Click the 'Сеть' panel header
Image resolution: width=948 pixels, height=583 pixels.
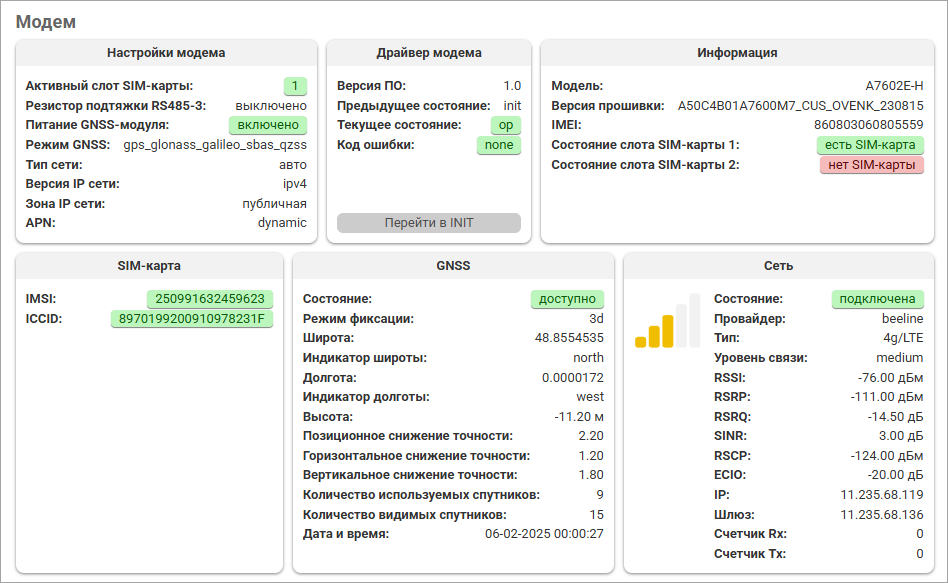(x=778, y=266)
